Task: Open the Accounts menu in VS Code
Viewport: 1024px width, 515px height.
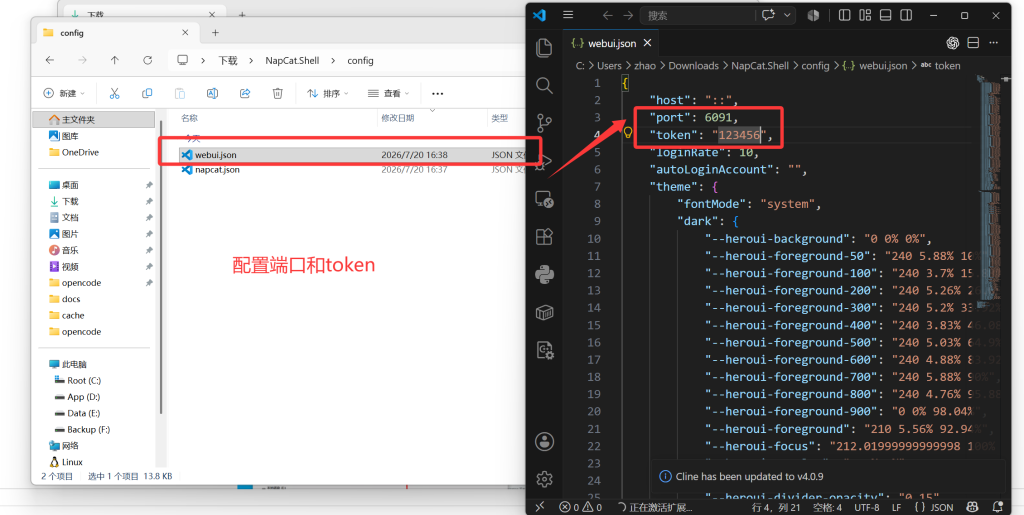Action: [x=544, y=442]
